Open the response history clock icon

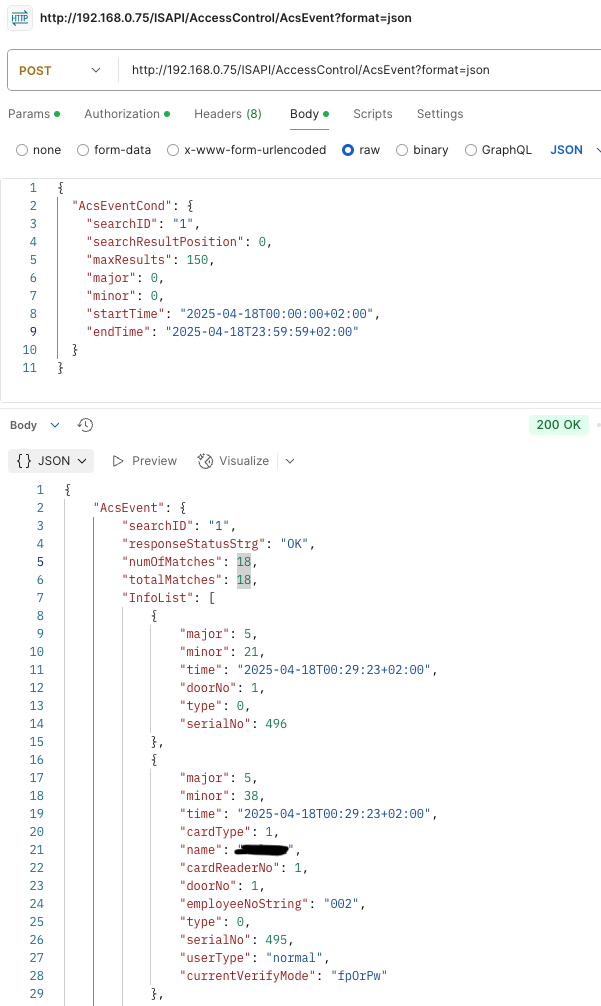click(x=86, y=425)
